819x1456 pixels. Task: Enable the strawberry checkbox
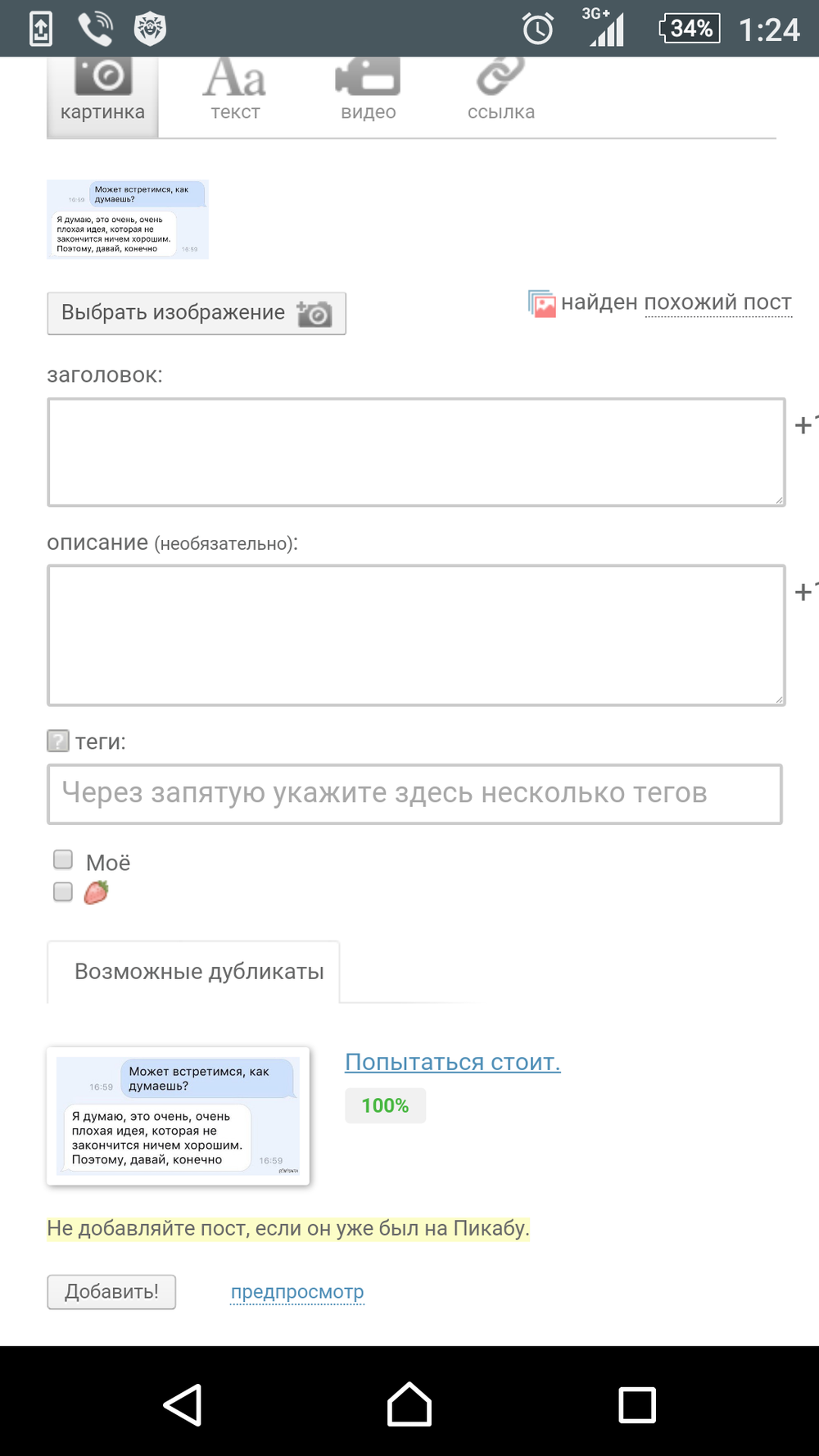coord(63,891)
